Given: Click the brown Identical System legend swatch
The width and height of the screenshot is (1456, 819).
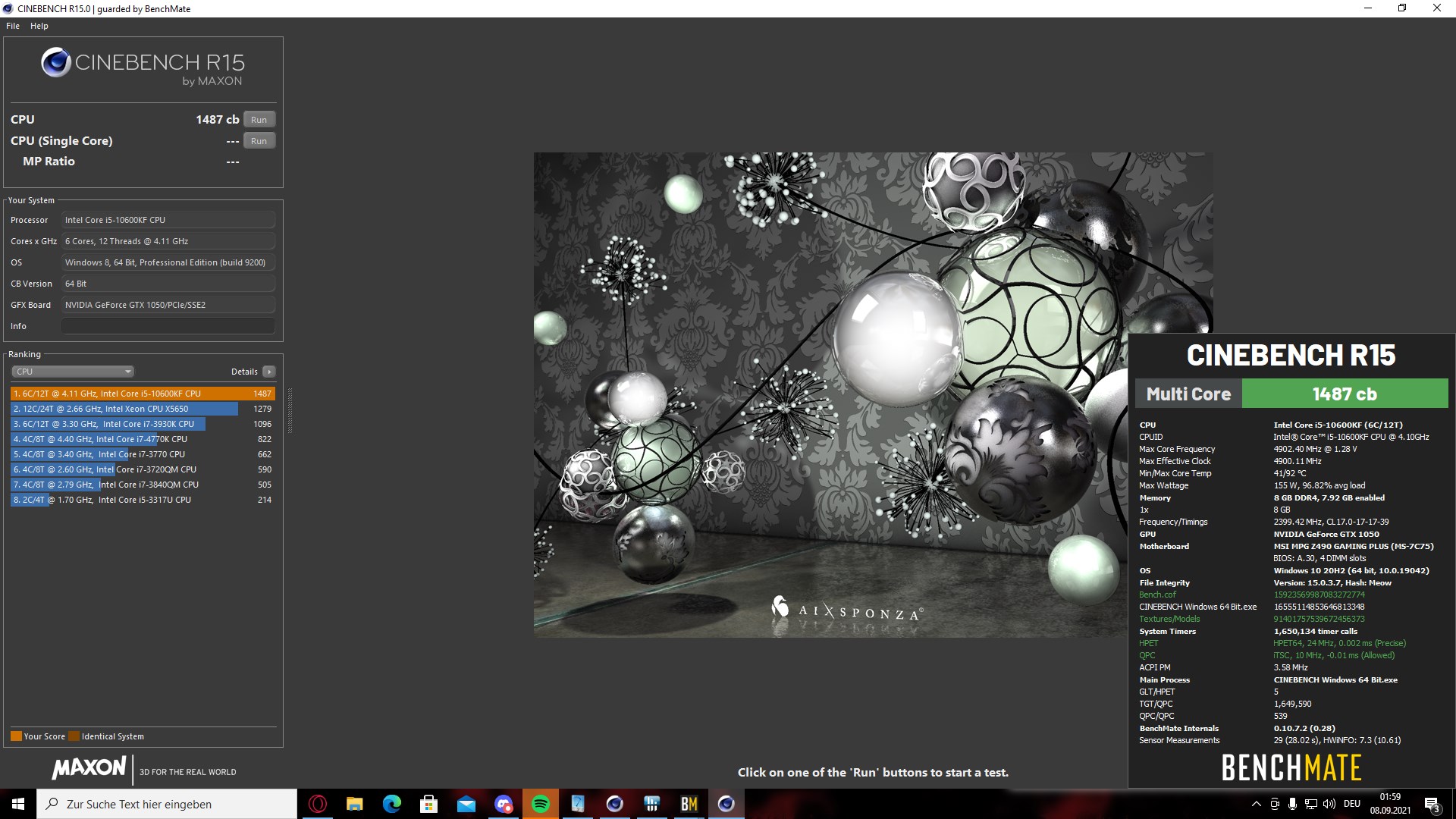Looking at the screenshot, I should (74, 736).
